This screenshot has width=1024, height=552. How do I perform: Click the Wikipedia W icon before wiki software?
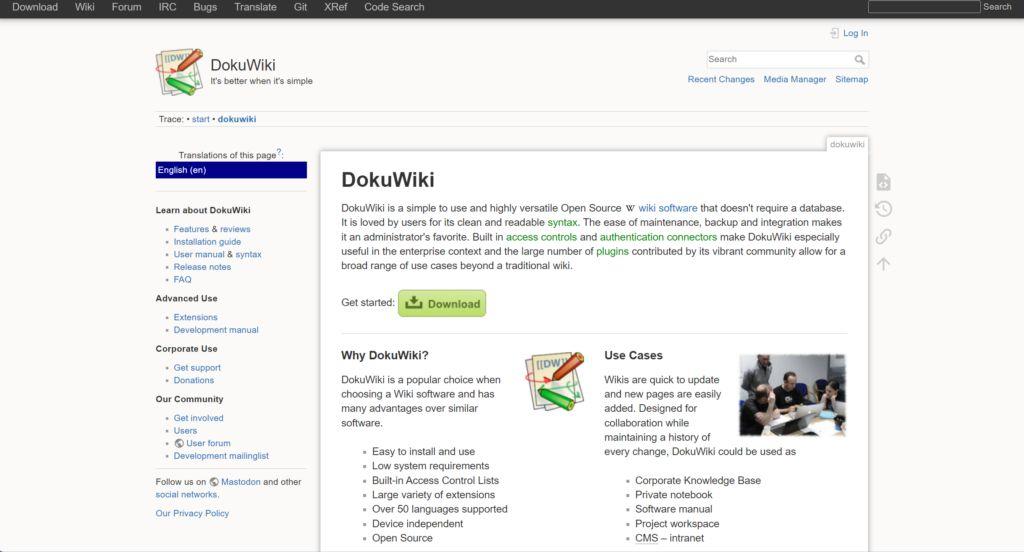coord(630,208)
